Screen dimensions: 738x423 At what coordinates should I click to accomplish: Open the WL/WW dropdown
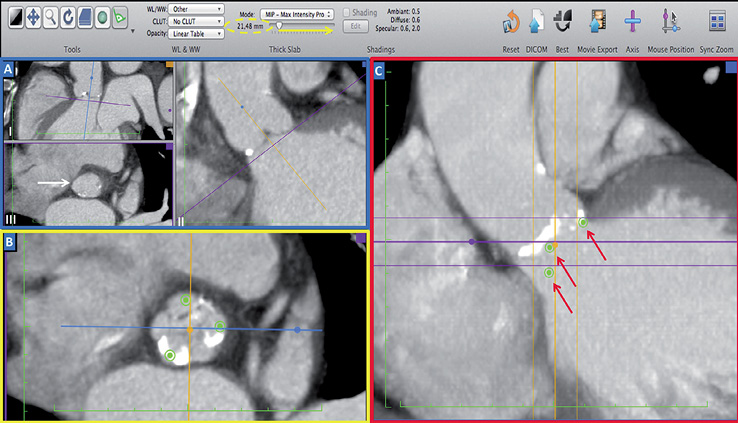196,9
